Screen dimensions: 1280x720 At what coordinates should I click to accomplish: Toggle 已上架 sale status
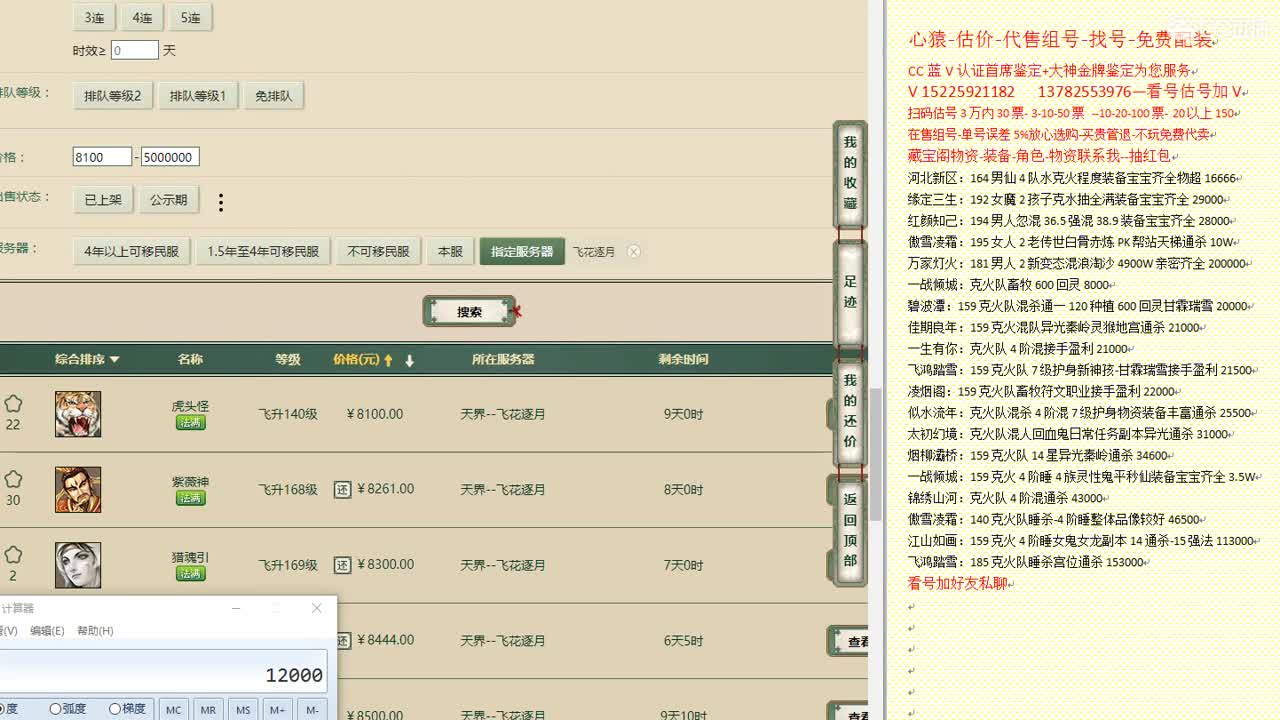click(103, 200)
